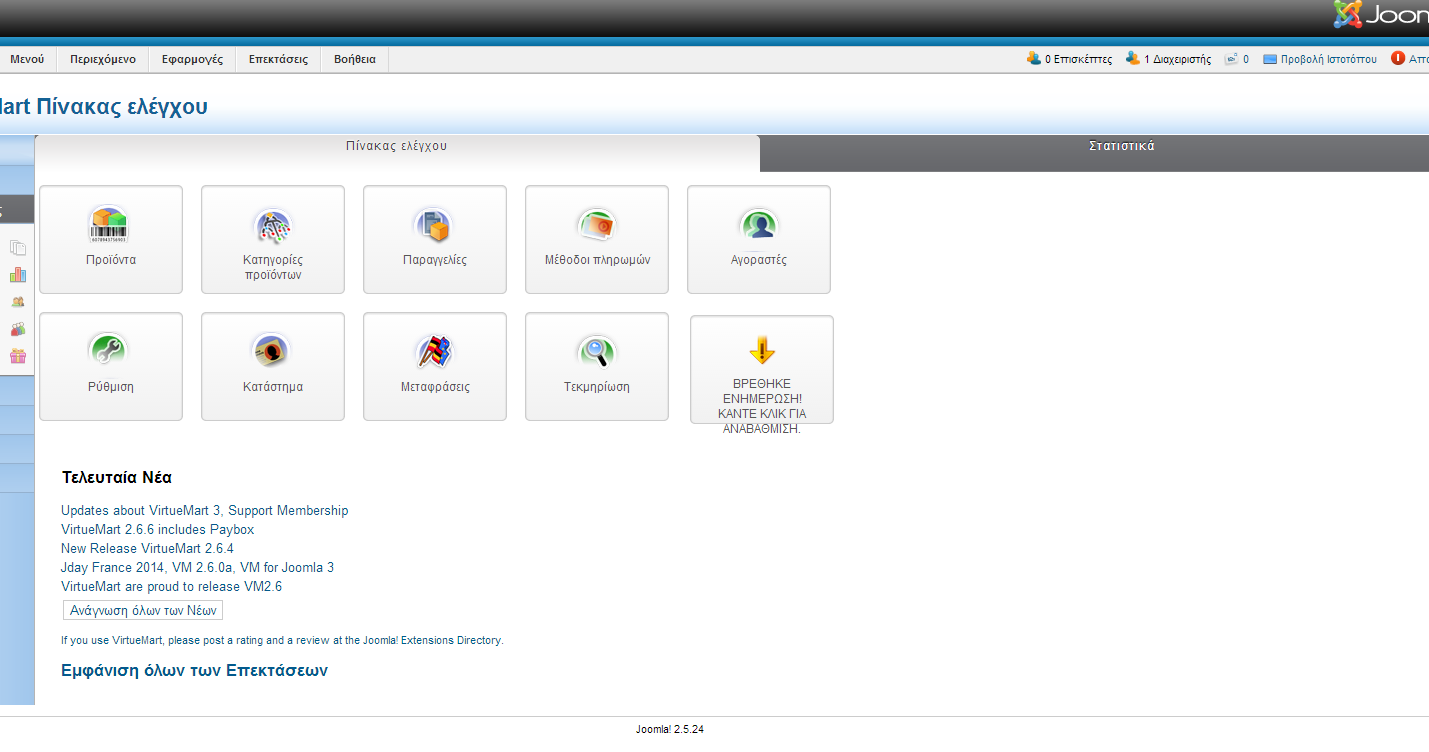Open the Βοήθεια menu
The image size is (1429, 752).
[355, 59]
